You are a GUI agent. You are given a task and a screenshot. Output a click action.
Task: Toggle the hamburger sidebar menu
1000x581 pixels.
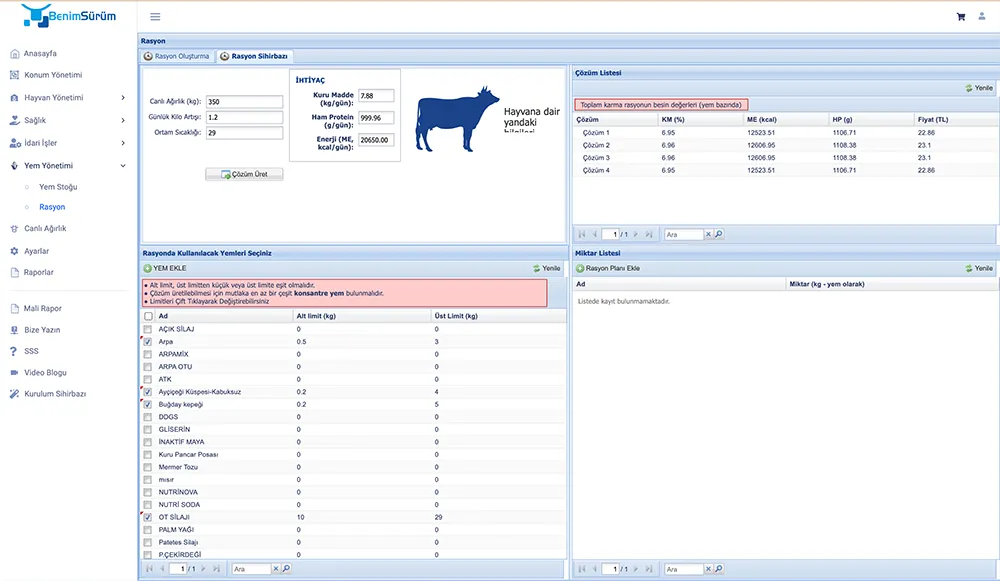(155, 17)
